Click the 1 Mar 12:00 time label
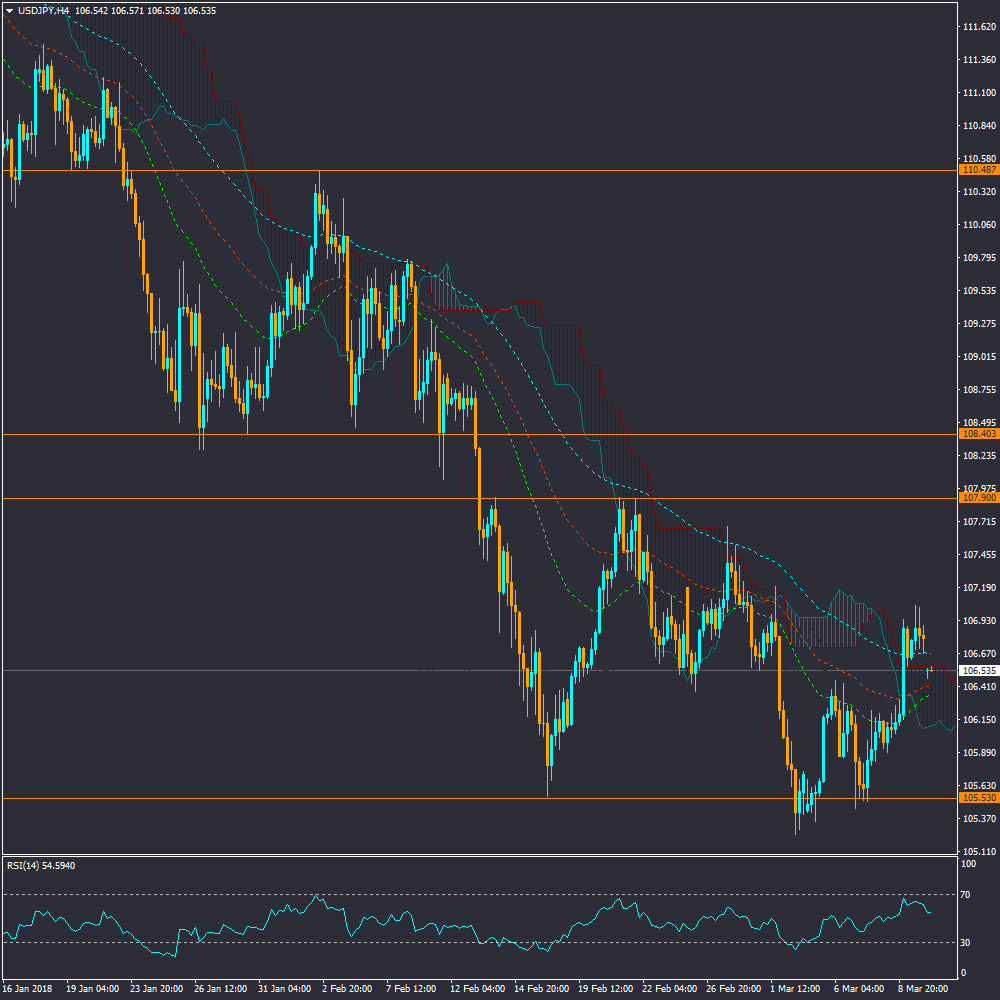Viewport: 1000px width, 1000px height. click(795, 988)
